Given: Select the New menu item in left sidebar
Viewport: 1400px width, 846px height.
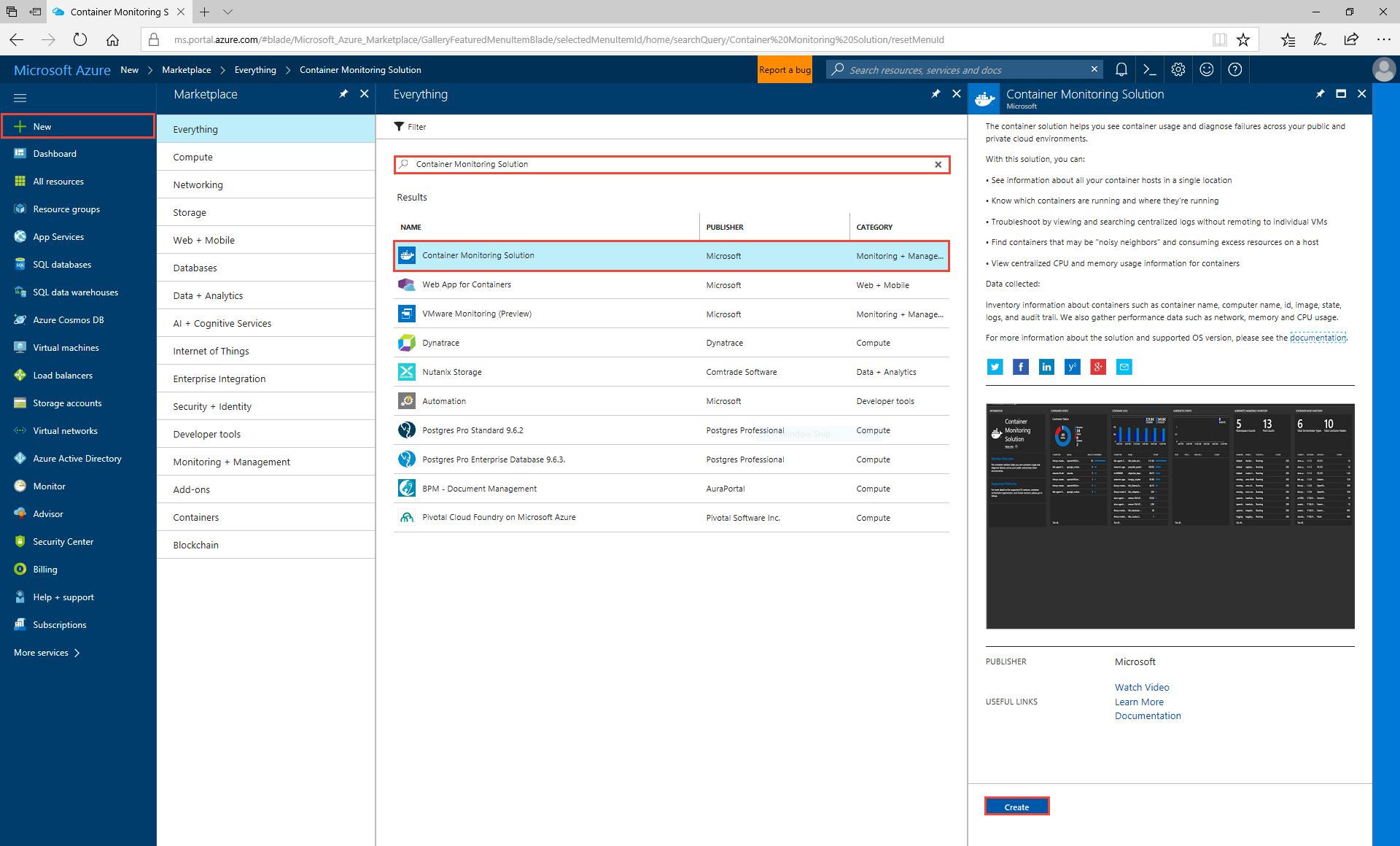Looking at the screenshot, I should [40, 126].
